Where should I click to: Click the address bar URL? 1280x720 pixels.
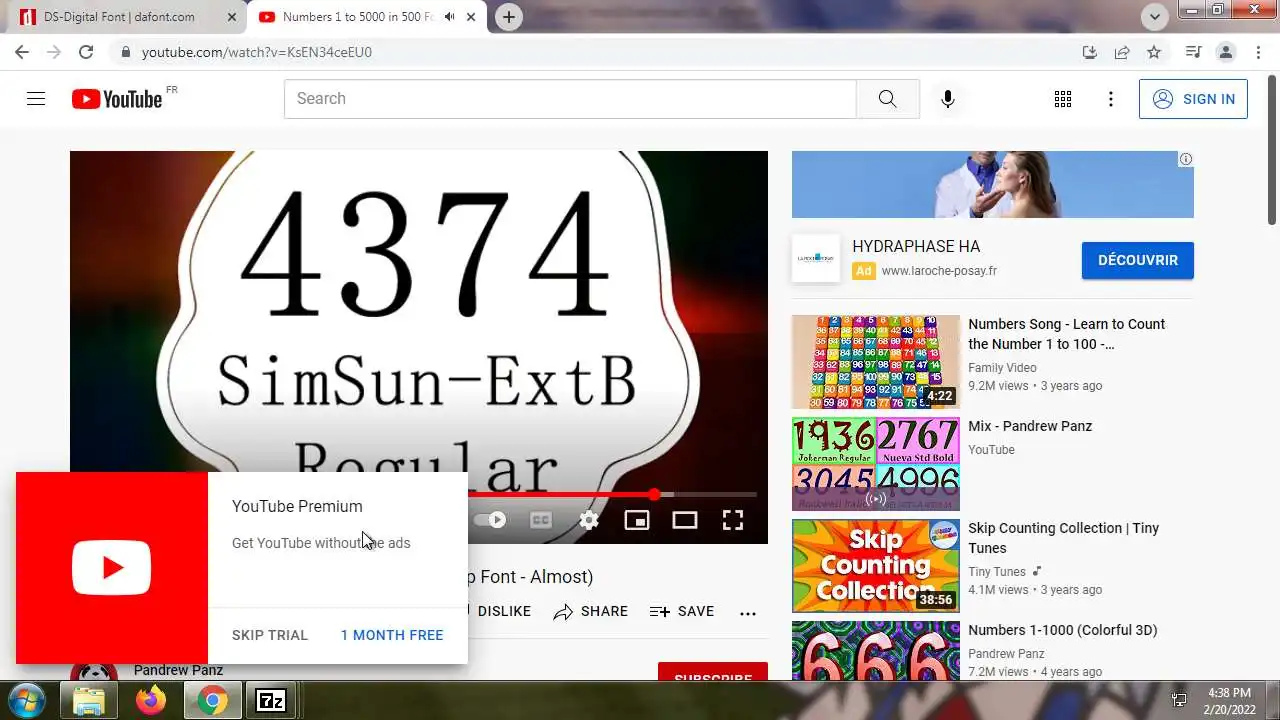coord(257,52)
